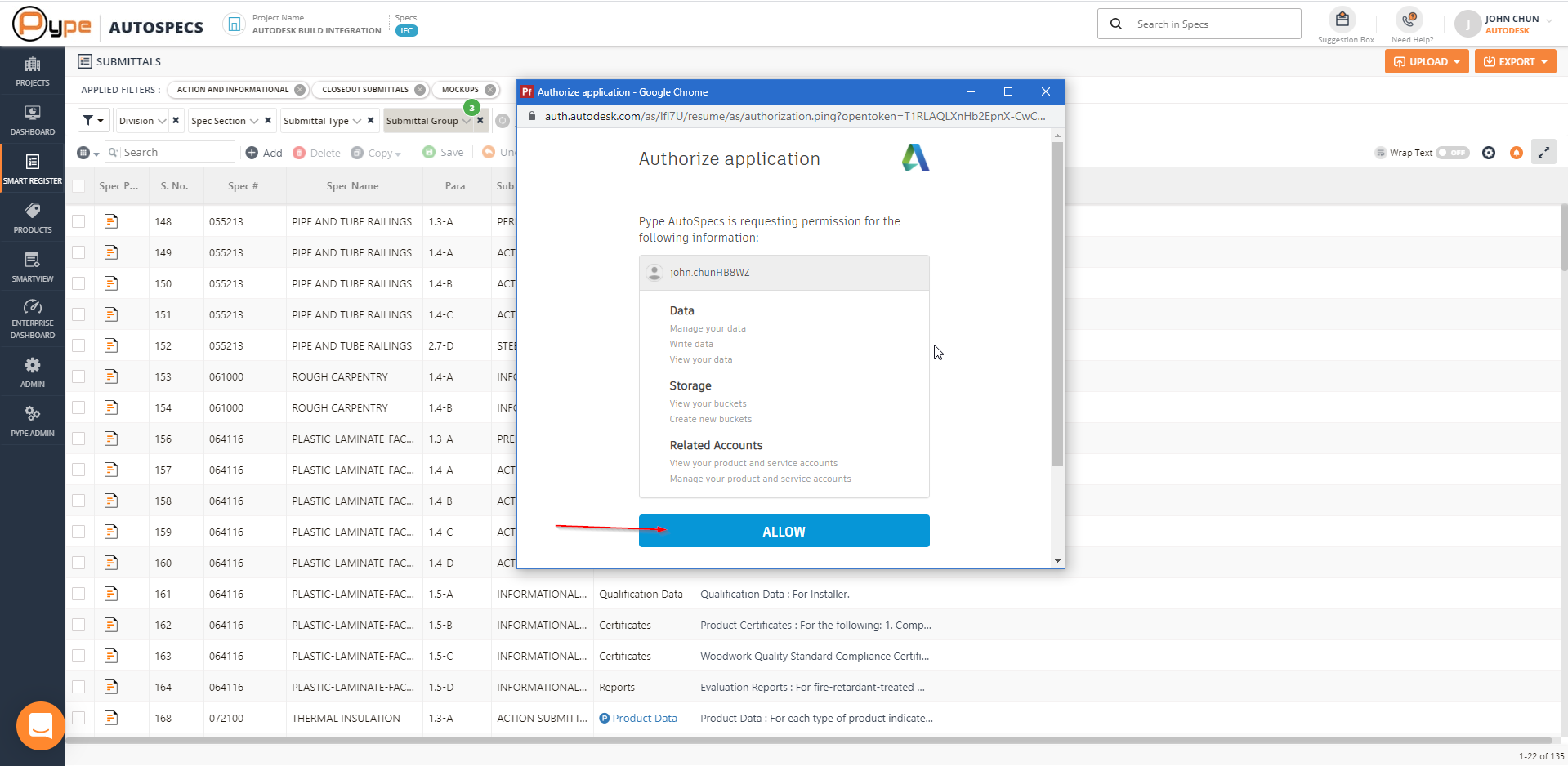
Task: Click ALLOW to authorize application
Action: coord(784,531)
